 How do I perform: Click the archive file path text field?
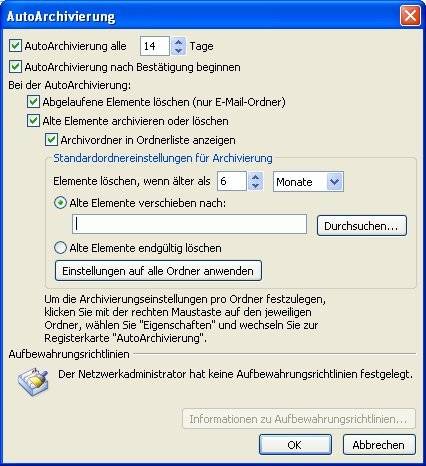189,224
